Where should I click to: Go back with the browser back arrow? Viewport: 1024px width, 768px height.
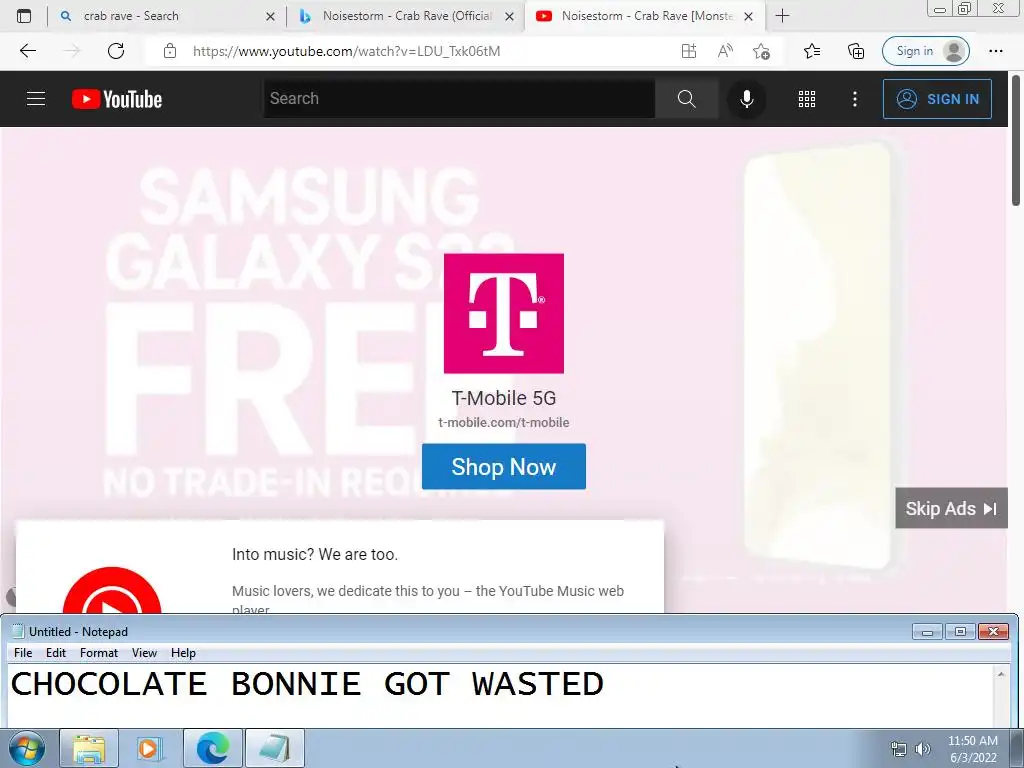coord(27,51)
